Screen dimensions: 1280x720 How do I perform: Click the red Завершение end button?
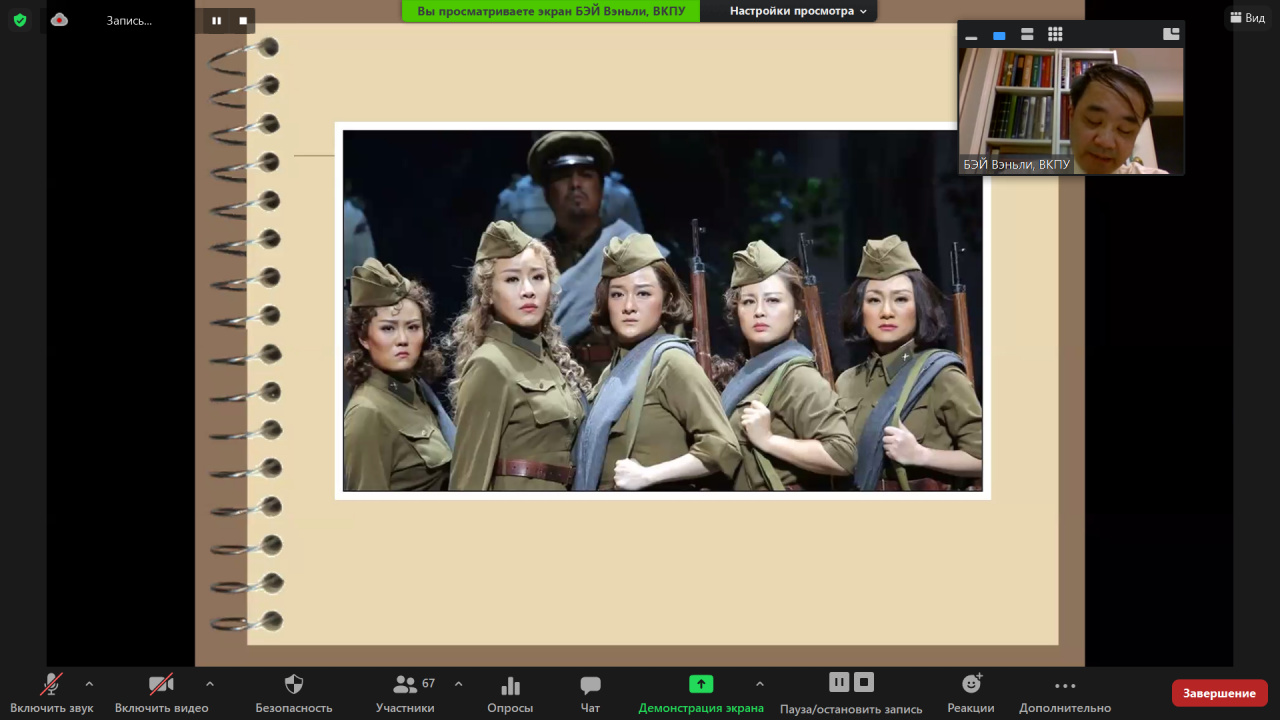pyautogui.click(x=1219, y=693)
